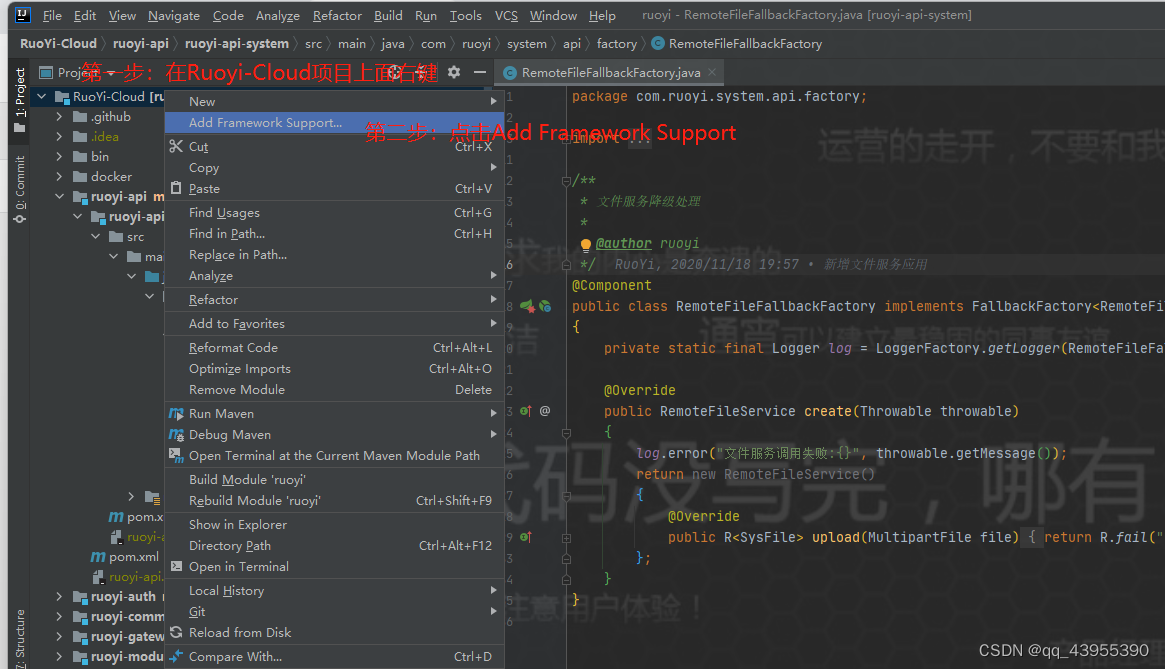Click the Paste clipboard icon in context menu

point(176,188)
